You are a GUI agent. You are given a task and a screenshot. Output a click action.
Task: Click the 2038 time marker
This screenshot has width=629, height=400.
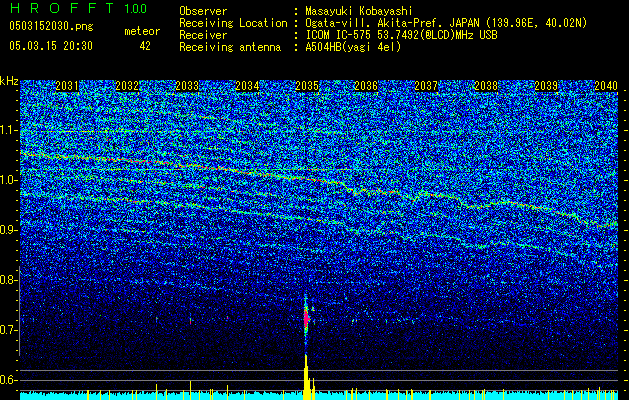point(486,86)
